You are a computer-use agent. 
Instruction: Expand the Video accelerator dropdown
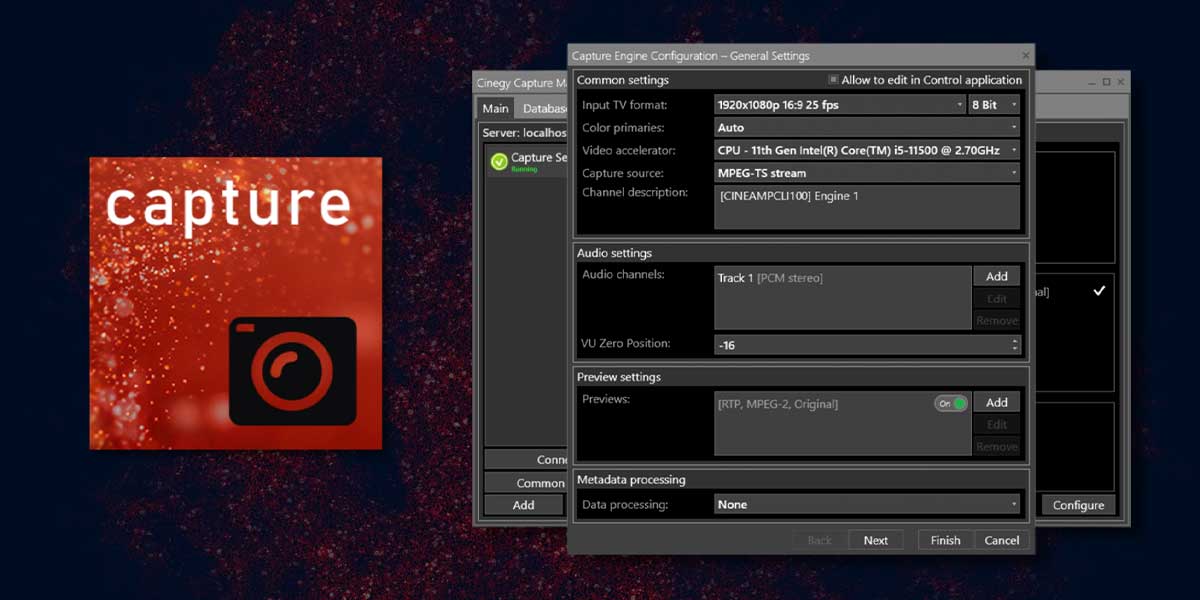(866, 150)
